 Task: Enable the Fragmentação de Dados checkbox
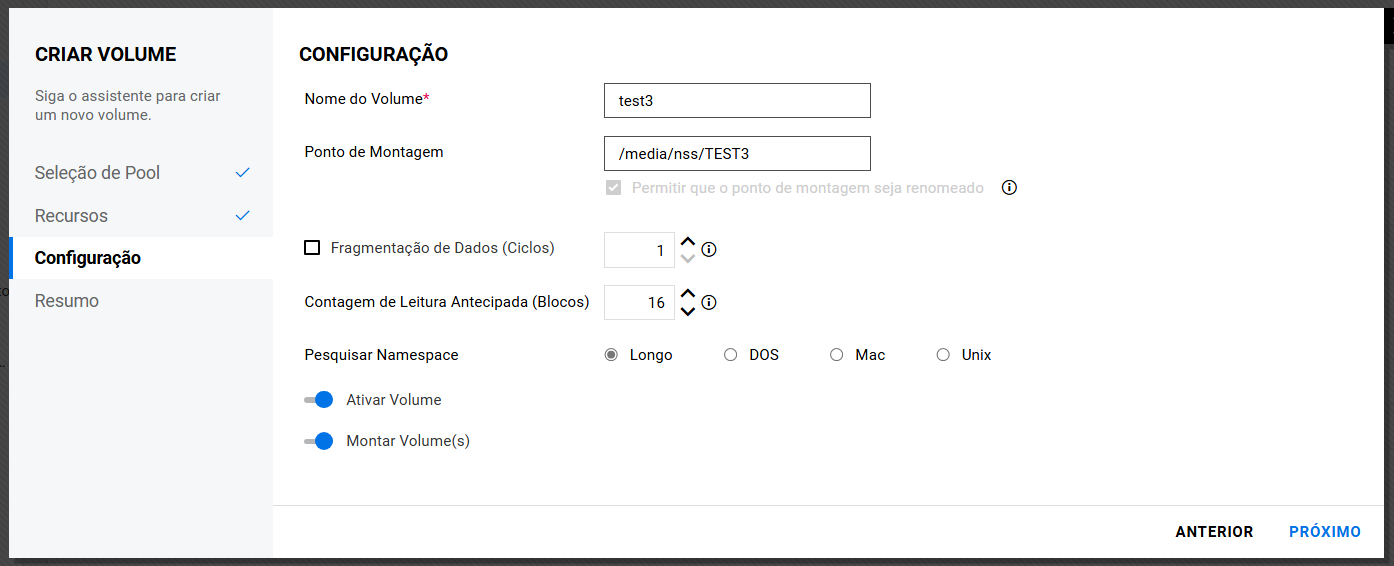[x=312, y=248]
